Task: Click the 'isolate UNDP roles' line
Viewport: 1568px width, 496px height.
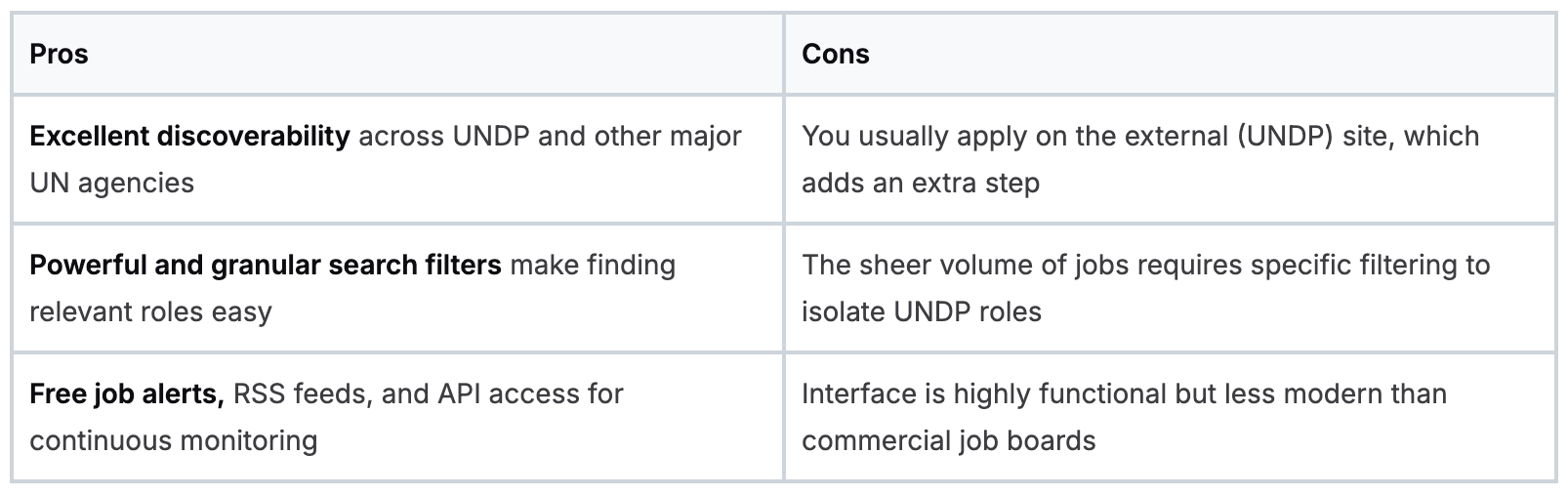Action: (921, 311)
